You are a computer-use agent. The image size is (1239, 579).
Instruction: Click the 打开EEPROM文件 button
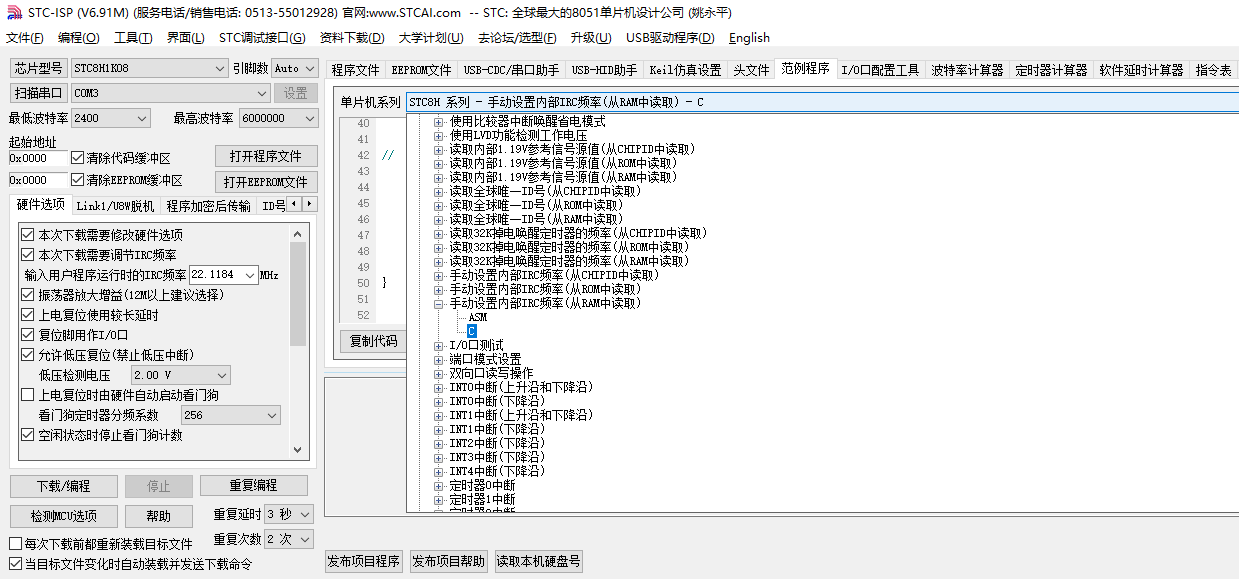(x=266, y=182)
